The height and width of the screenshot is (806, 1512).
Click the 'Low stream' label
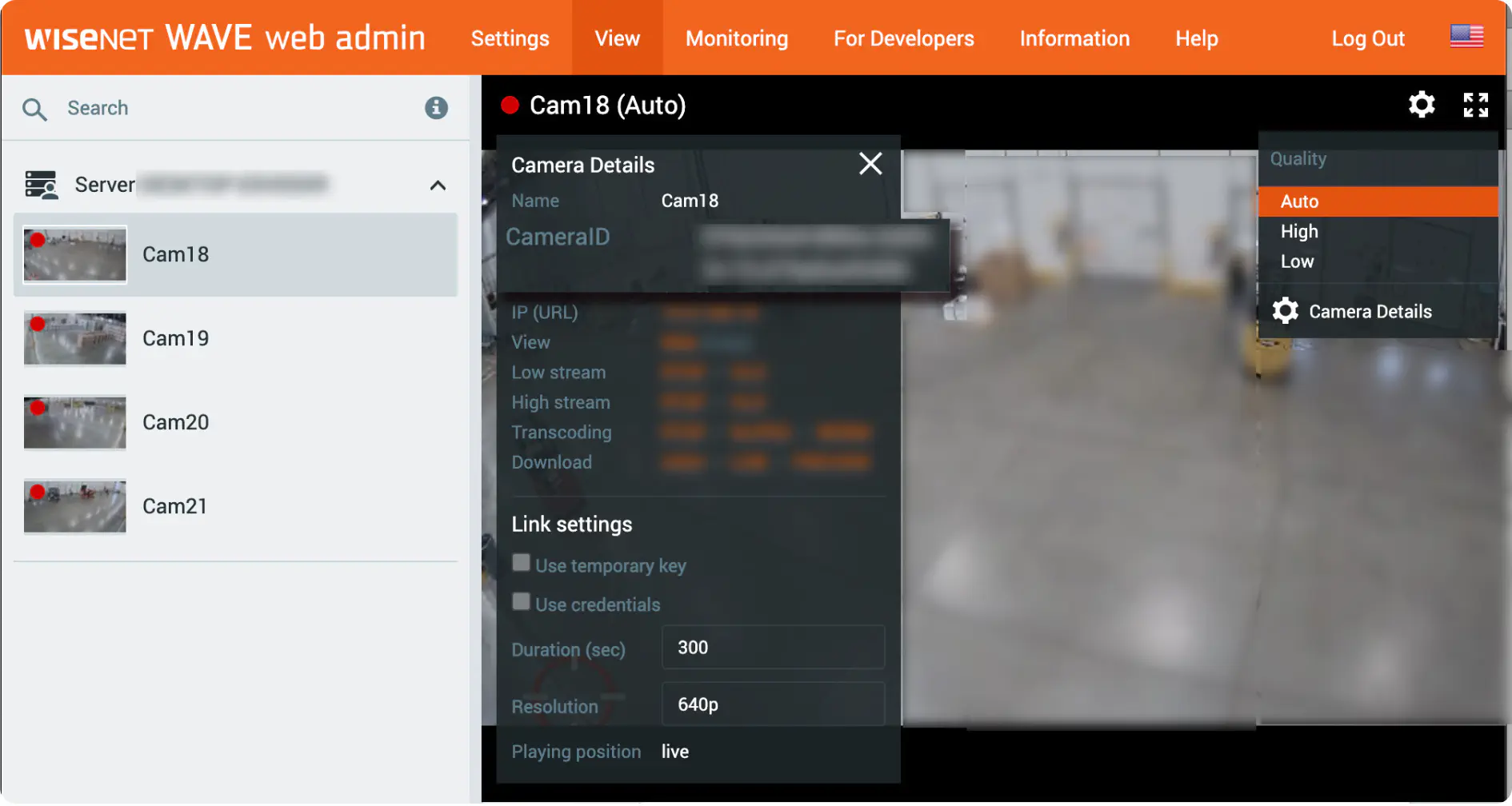[558, 373]
